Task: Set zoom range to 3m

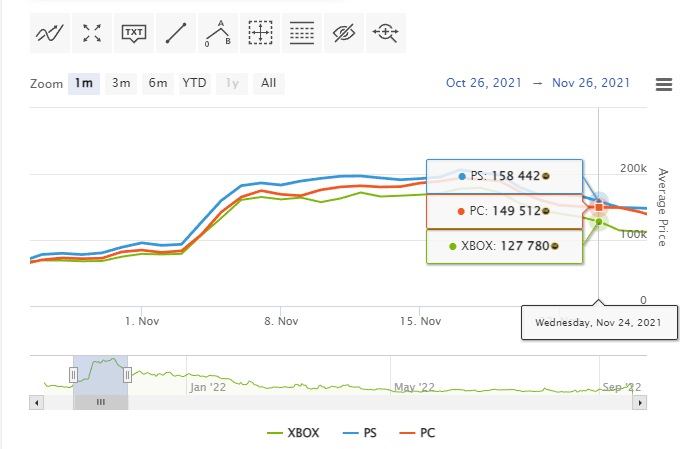Action: click(121, 83)
